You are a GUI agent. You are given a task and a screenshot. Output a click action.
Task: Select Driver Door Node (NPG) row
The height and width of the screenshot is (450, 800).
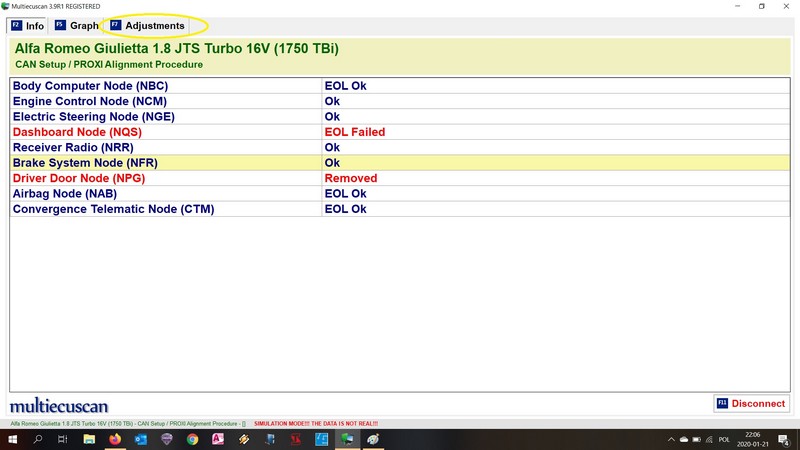[400, 178]
